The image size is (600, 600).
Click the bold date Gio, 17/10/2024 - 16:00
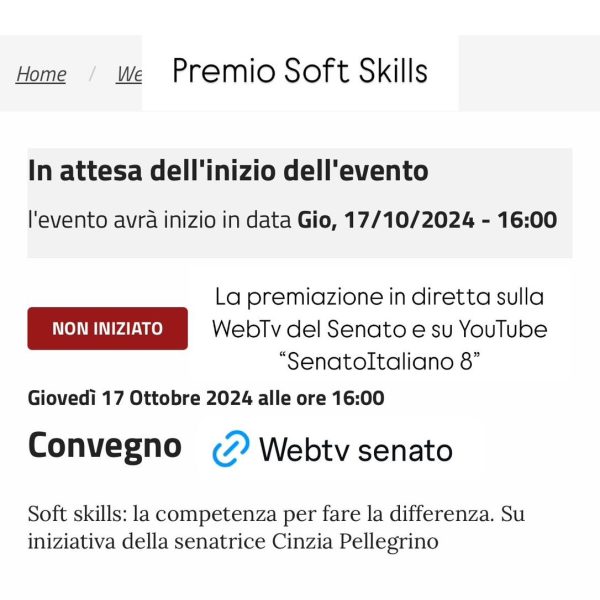(x=427, y=220)
